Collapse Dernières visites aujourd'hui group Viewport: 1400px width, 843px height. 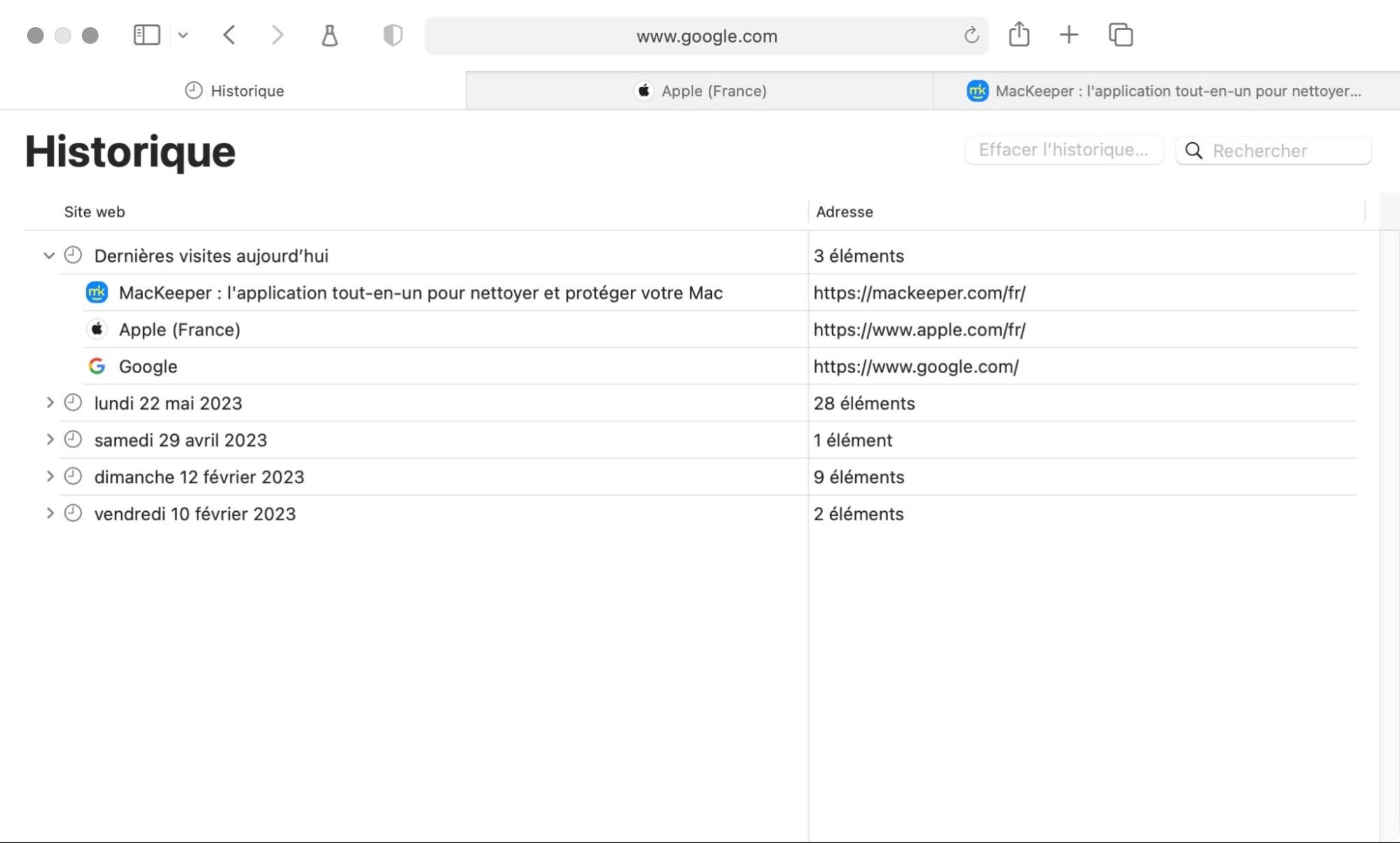point(49,256)
